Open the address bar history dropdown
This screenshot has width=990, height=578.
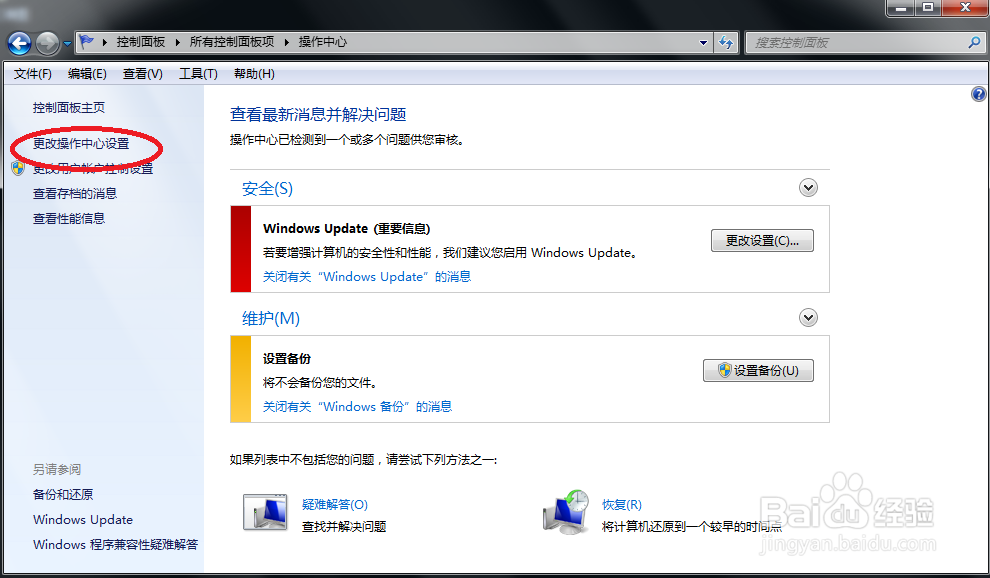point(703,43)
